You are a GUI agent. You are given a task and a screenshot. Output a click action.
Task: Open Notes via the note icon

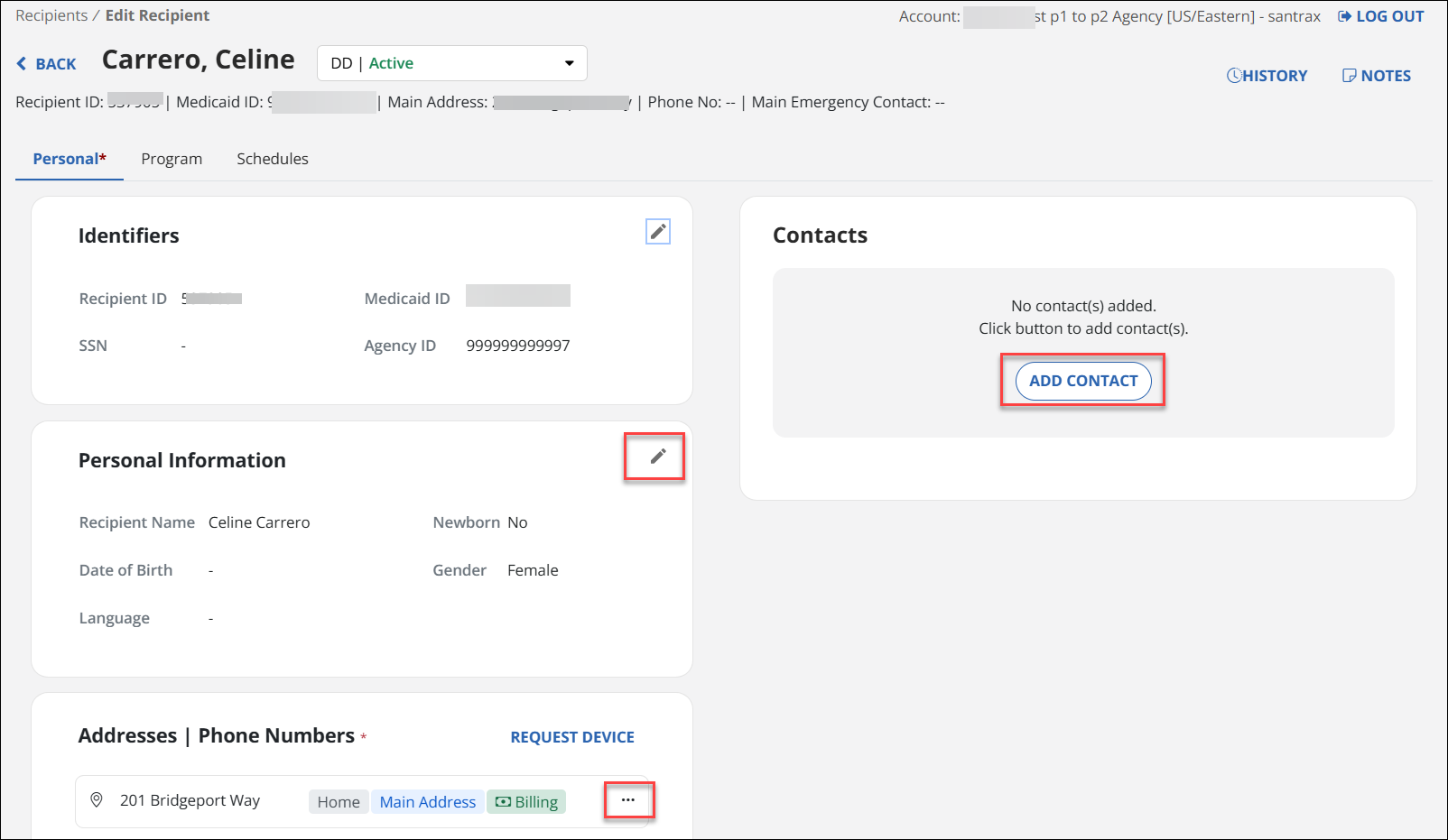pyautogui.click(x=1349, y=76)
